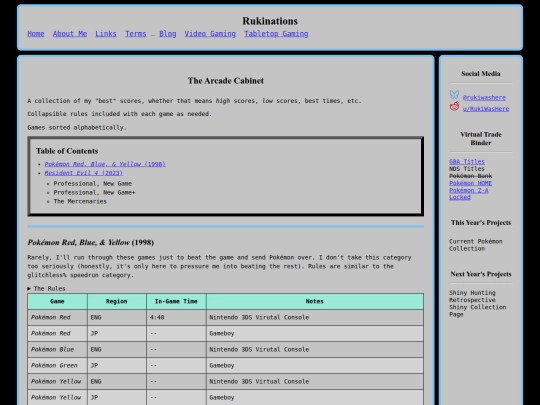Click the Pokémon Red ENG row name
This screenshot has width=540, height=405.
[x=51, y=318]
